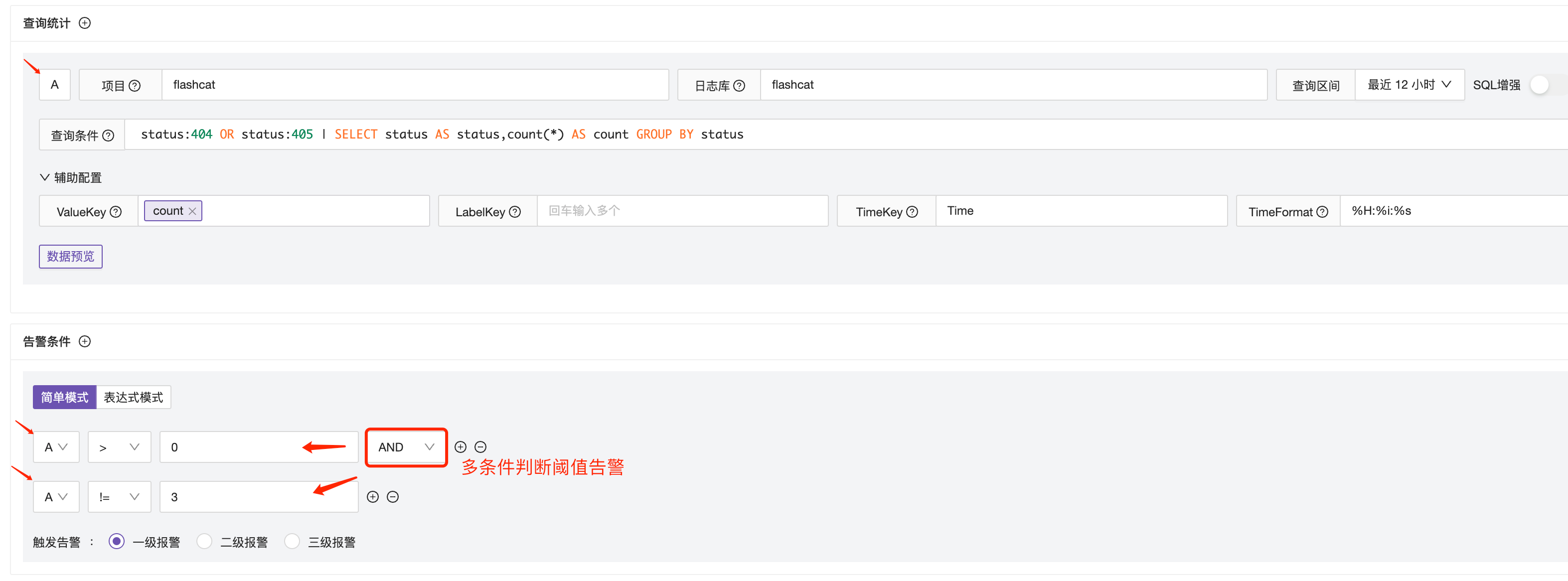Image resolution: width=1568 pixels, height=581 pixels.
Task: Click the plus icon next to 查询统计
Action: 85,23
